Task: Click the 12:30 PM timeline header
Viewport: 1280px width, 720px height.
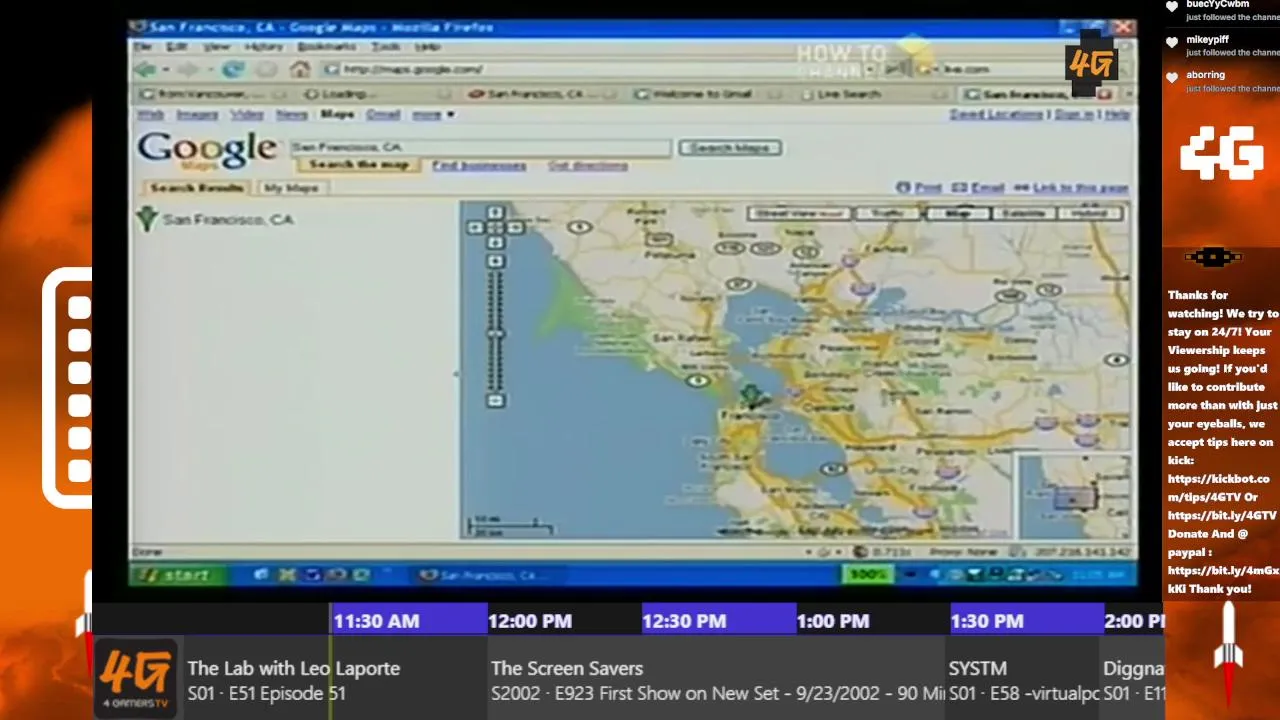Action: tap(718, 621)
